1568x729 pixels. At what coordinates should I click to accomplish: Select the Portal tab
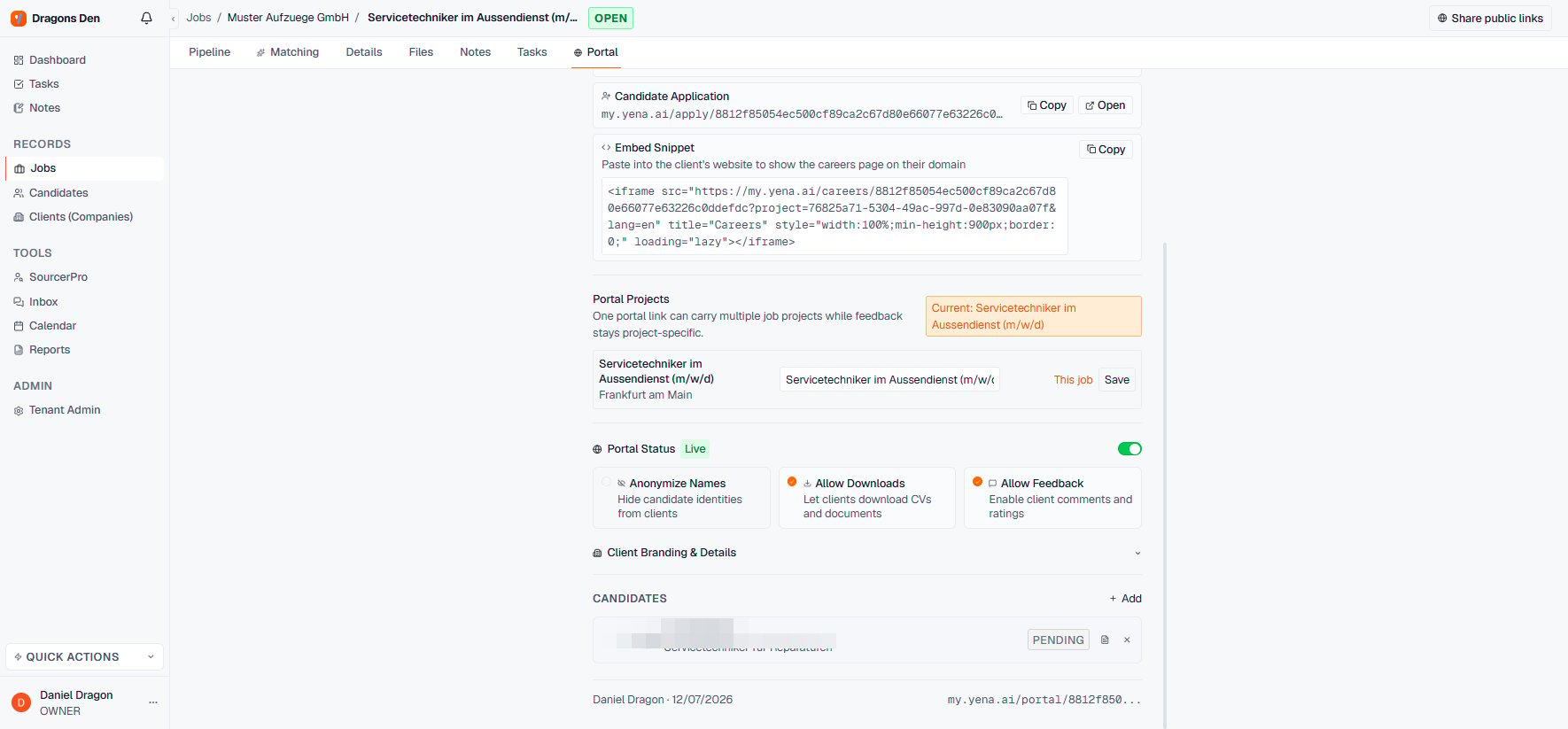coord(595,52)
